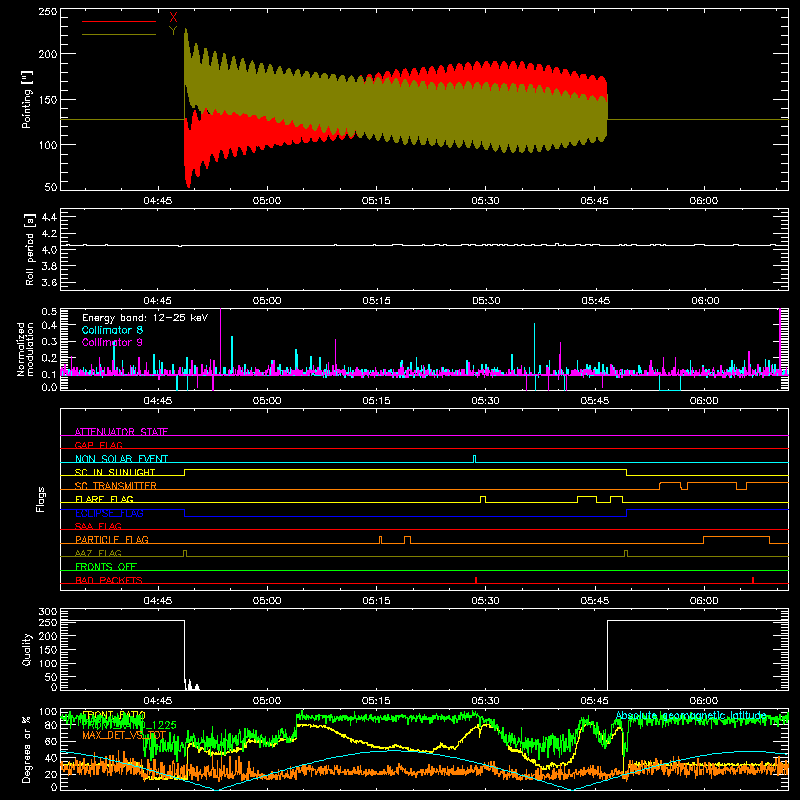The height and width of the screenshot is (800, 800).
Task: Click the '04:45' tick under the pointing plot
Action: [158, 201]
